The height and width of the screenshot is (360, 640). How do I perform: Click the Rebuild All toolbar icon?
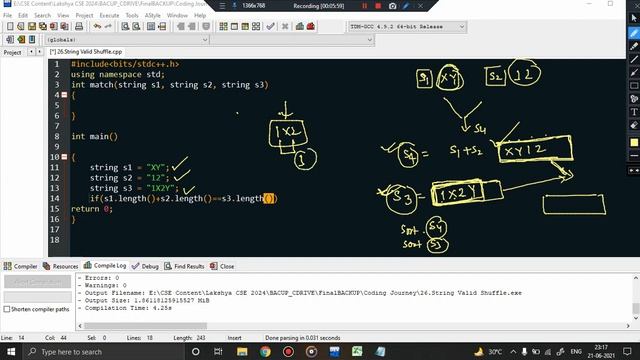coord(256,27)
